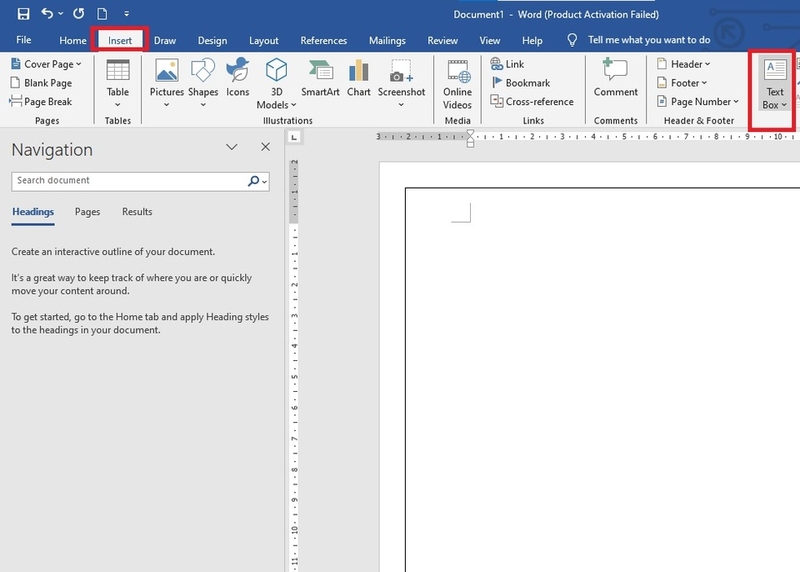Image resolution: width=800 pixels, height=572 pixels.
Task: Open the Shapes gallery
Action: click(x=203, y=80)
